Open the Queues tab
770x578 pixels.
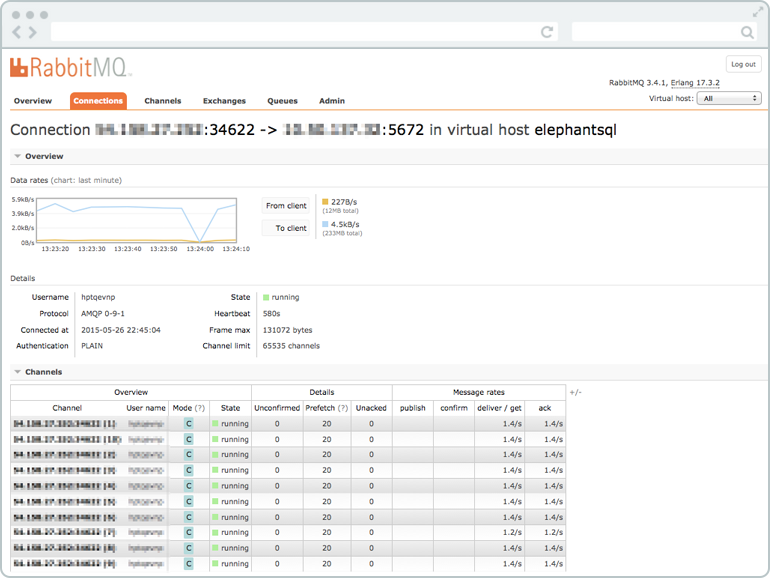click(282, 101)
